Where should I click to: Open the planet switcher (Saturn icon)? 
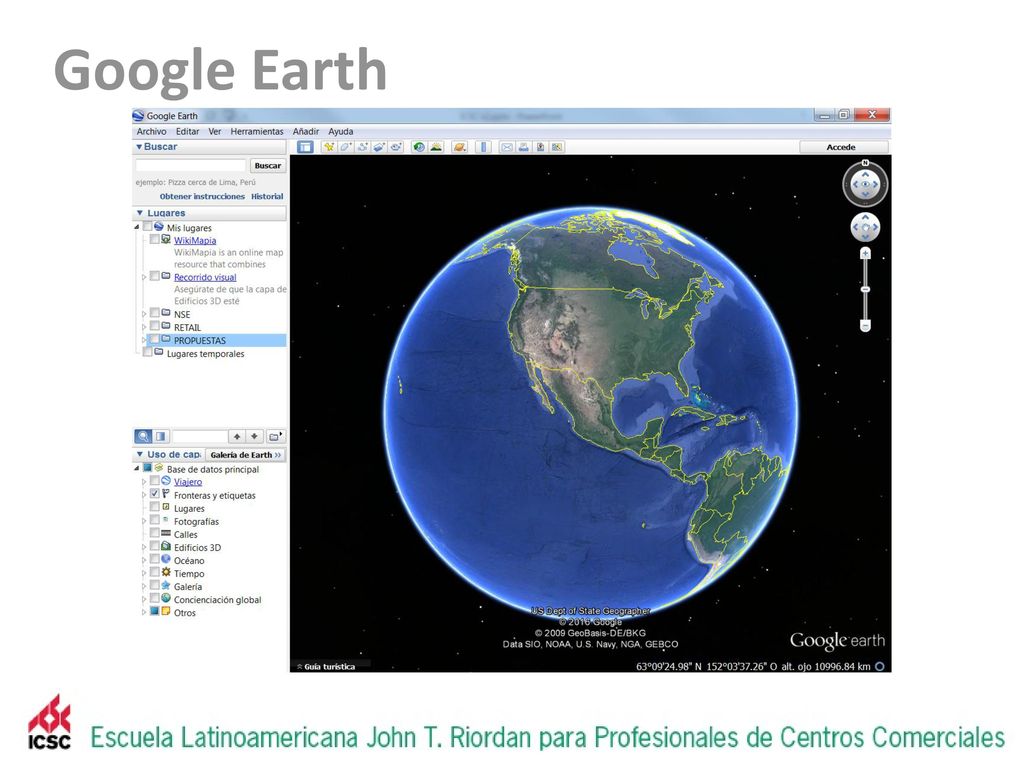[460, 147]
